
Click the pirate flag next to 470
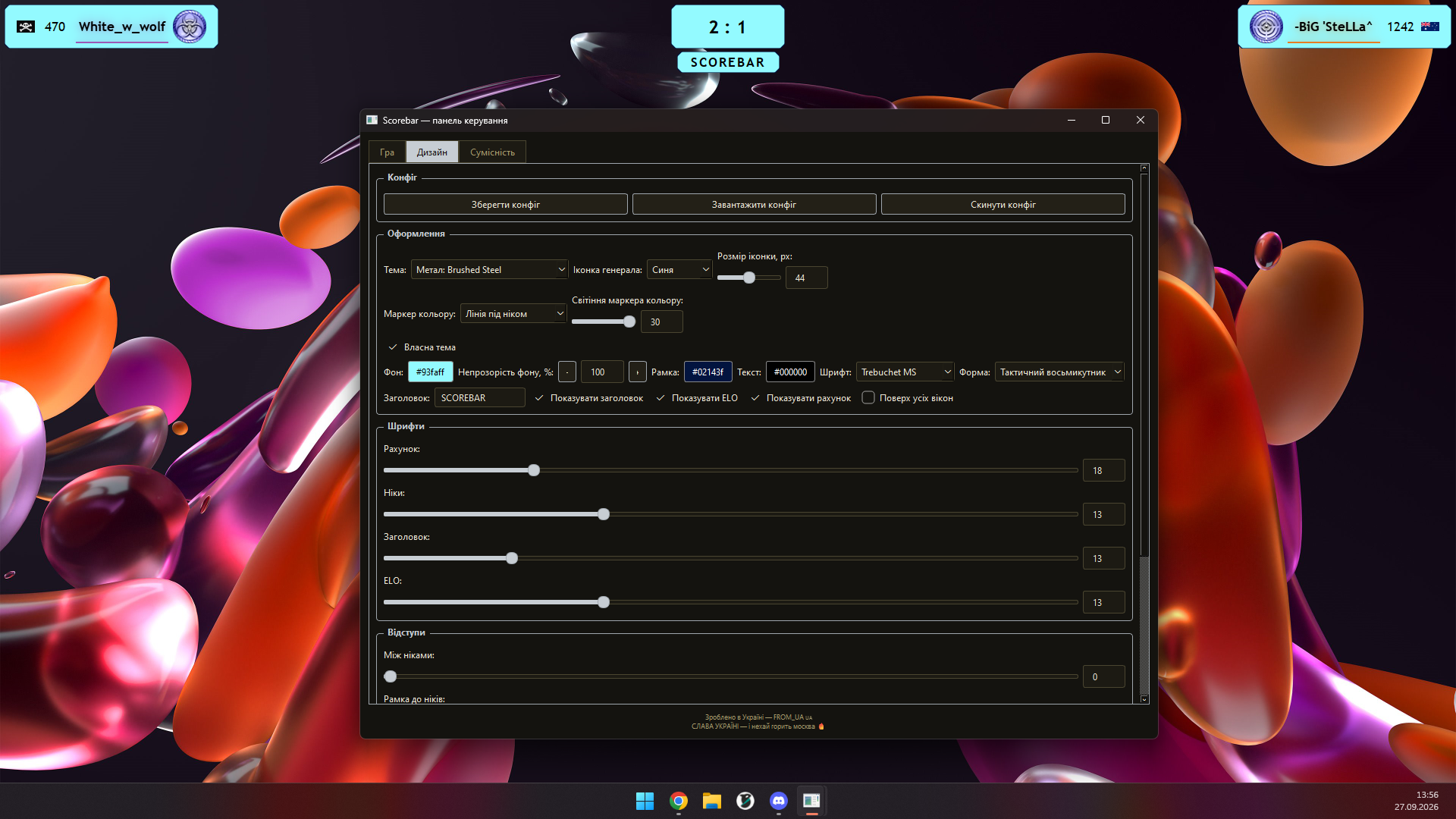(26, 27)
